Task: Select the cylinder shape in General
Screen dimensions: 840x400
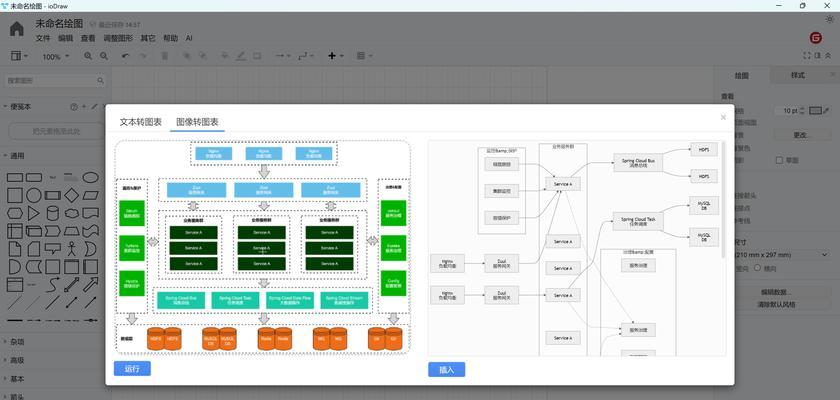Action: (x=52, y=214)
